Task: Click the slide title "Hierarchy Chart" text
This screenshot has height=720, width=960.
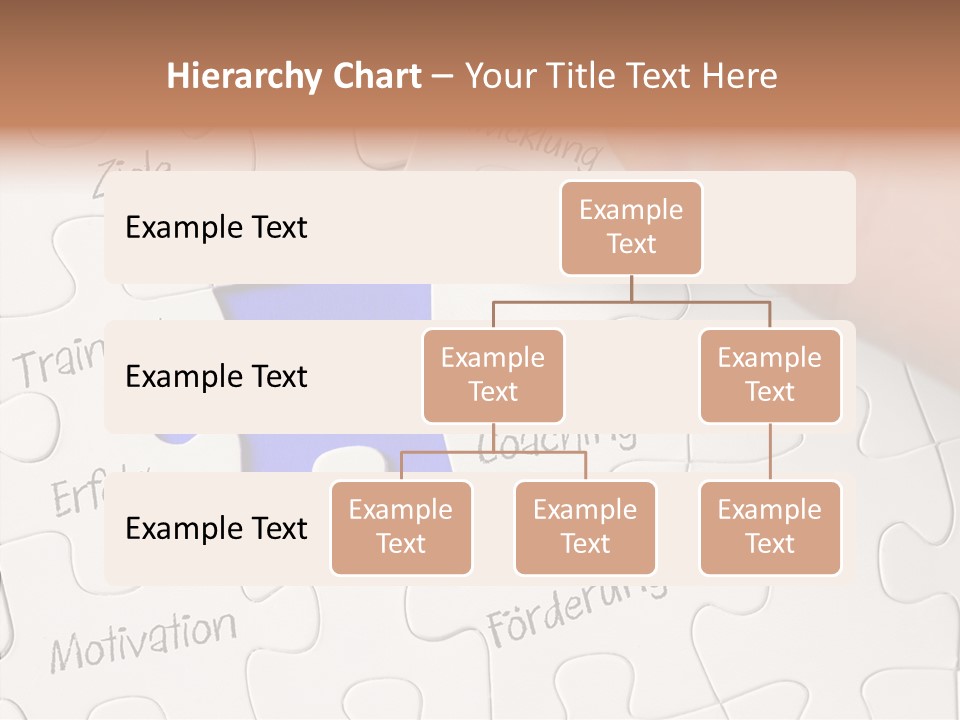Action: point(294,76)
